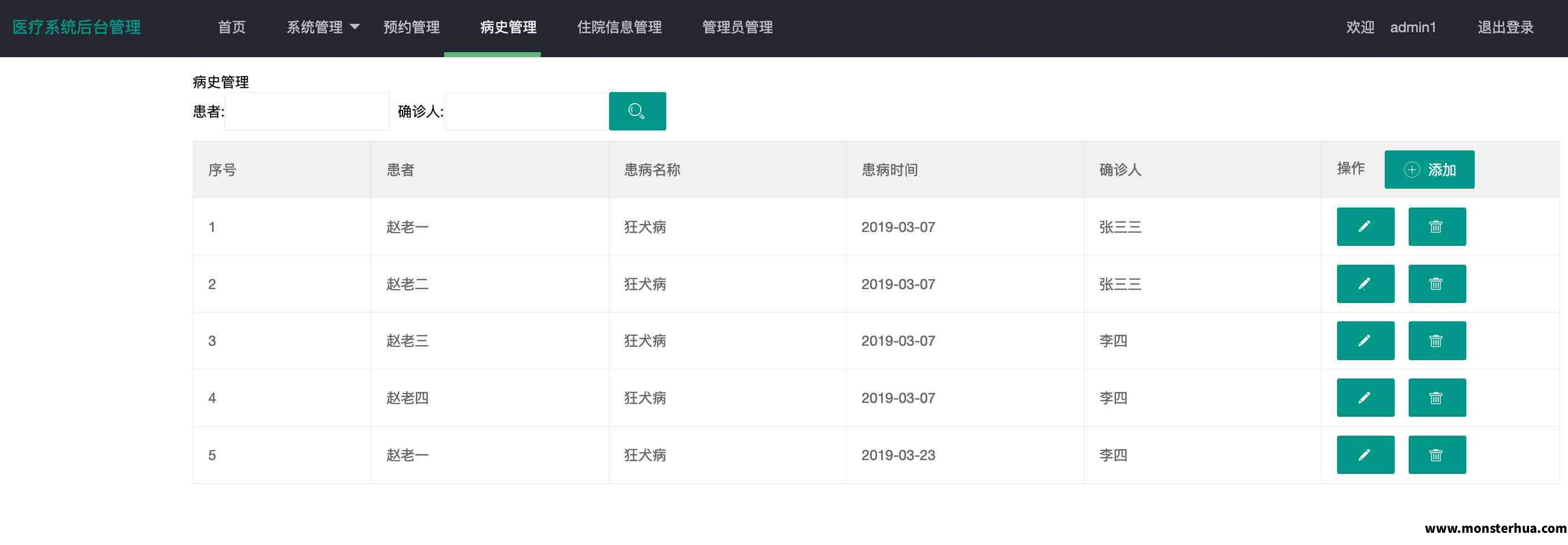Edit record 5 dated 2019-03-23
Image resolution: width=1568 pixels, height=545 pixels.
pos(1365,455)
